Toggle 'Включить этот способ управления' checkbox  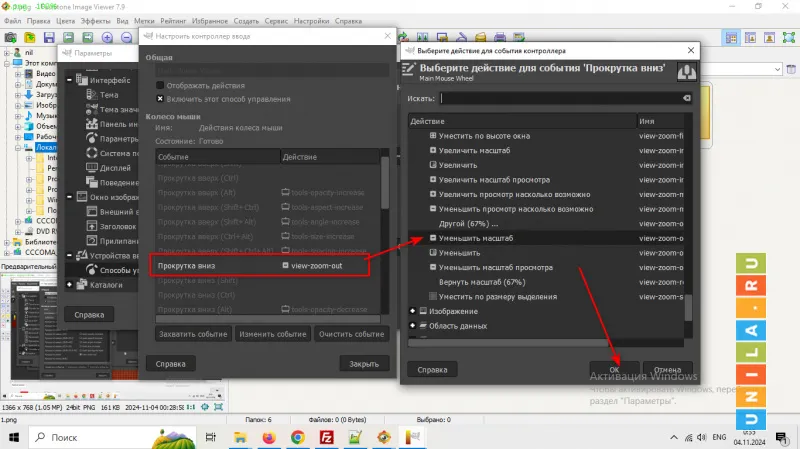(x=160, y=99)
